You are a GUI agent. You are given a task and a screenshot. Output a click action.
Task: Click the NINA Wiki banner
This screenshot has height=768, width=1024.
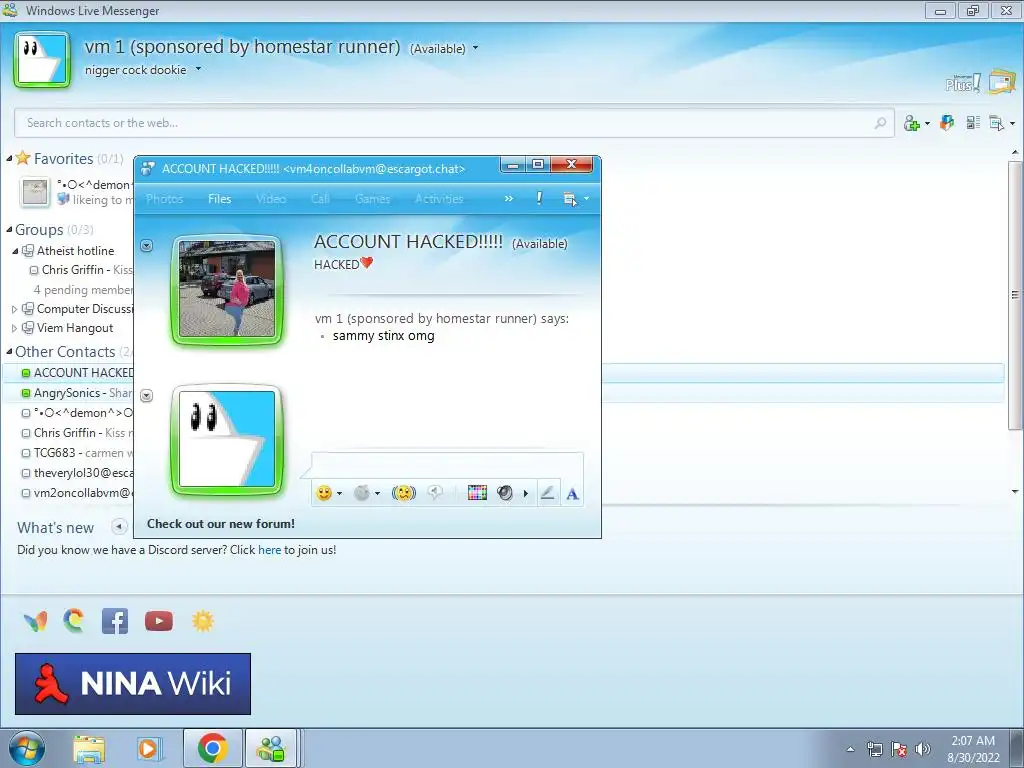pyautogui.click(x=133, y=684)
